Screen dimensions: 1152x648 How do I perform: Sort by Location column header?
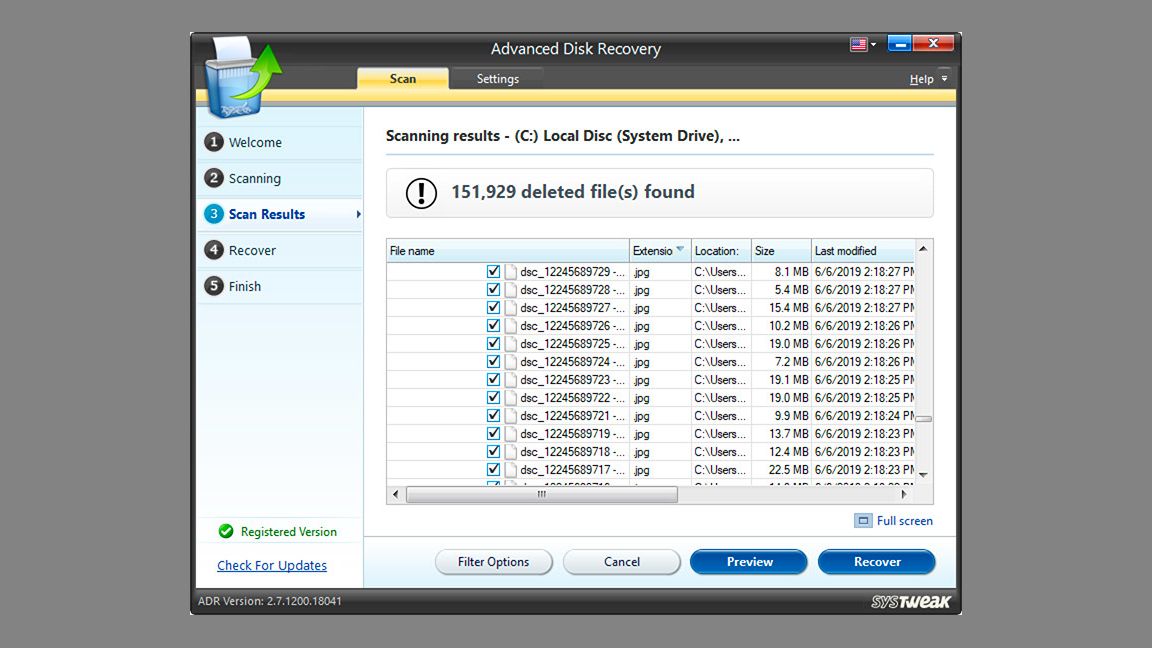(721, 251)
